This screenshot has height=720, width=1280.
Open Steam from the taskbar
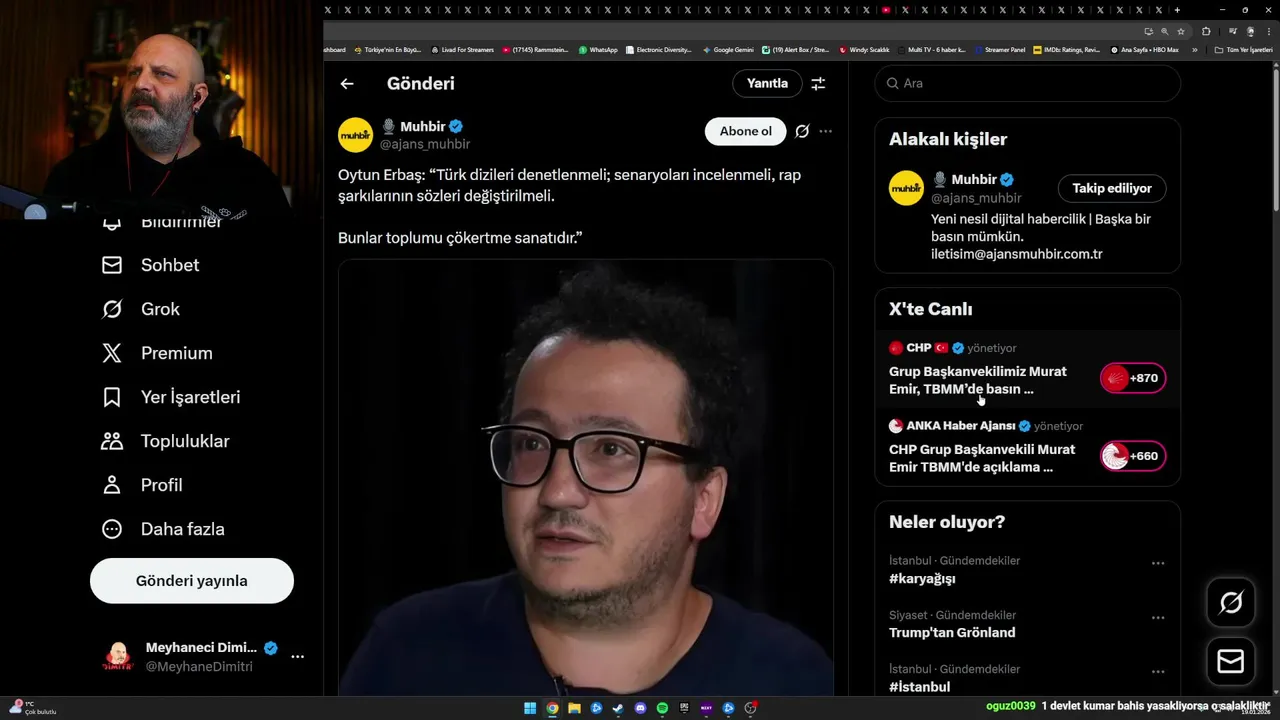(618, 708)
